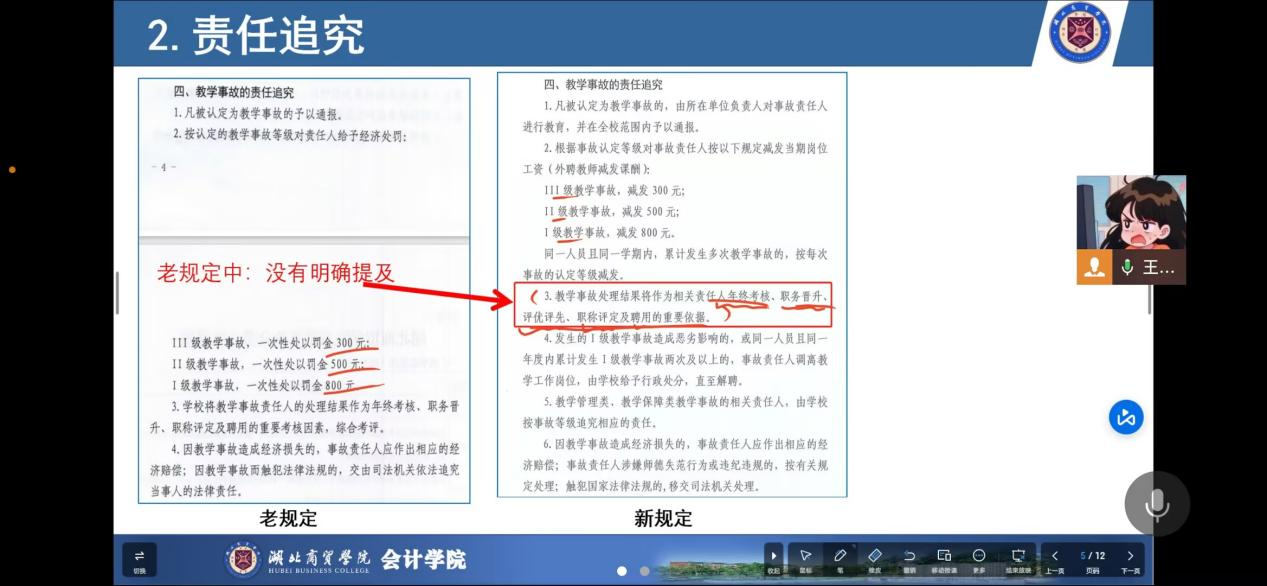Click the move courseware (移动授课) icon
Image resolution: width=1267 pixels, height=586 pixels.
(944, 556)
